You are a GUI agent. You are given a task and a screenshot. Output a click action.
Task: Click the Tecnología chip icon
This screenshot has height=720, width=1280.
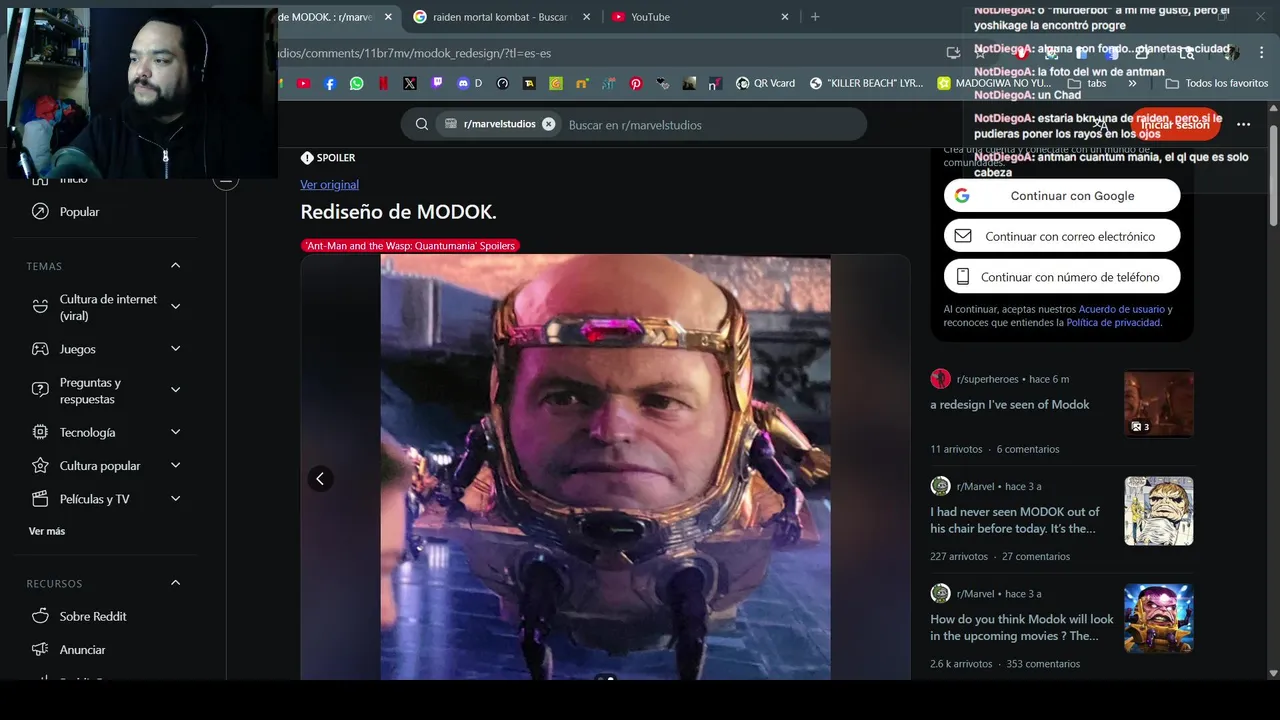[x=40, y=432]
